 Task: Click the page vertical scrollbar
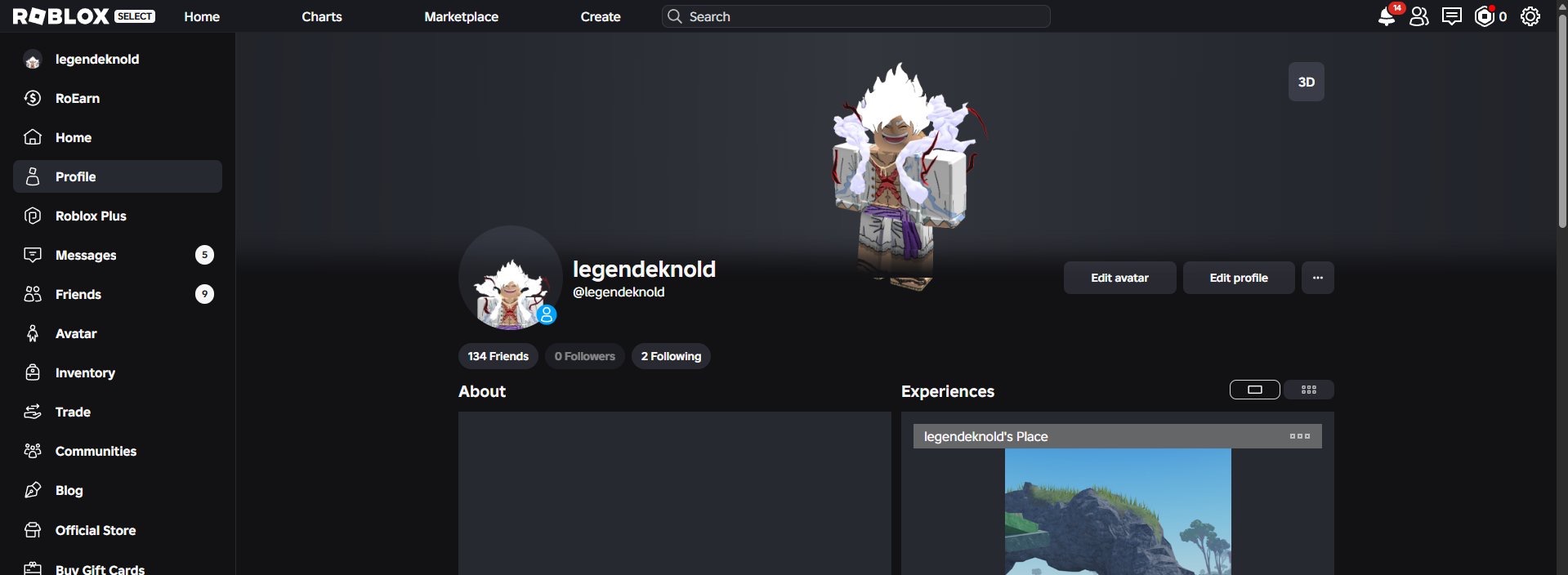pyautogui.click(x=1562, y=123)
